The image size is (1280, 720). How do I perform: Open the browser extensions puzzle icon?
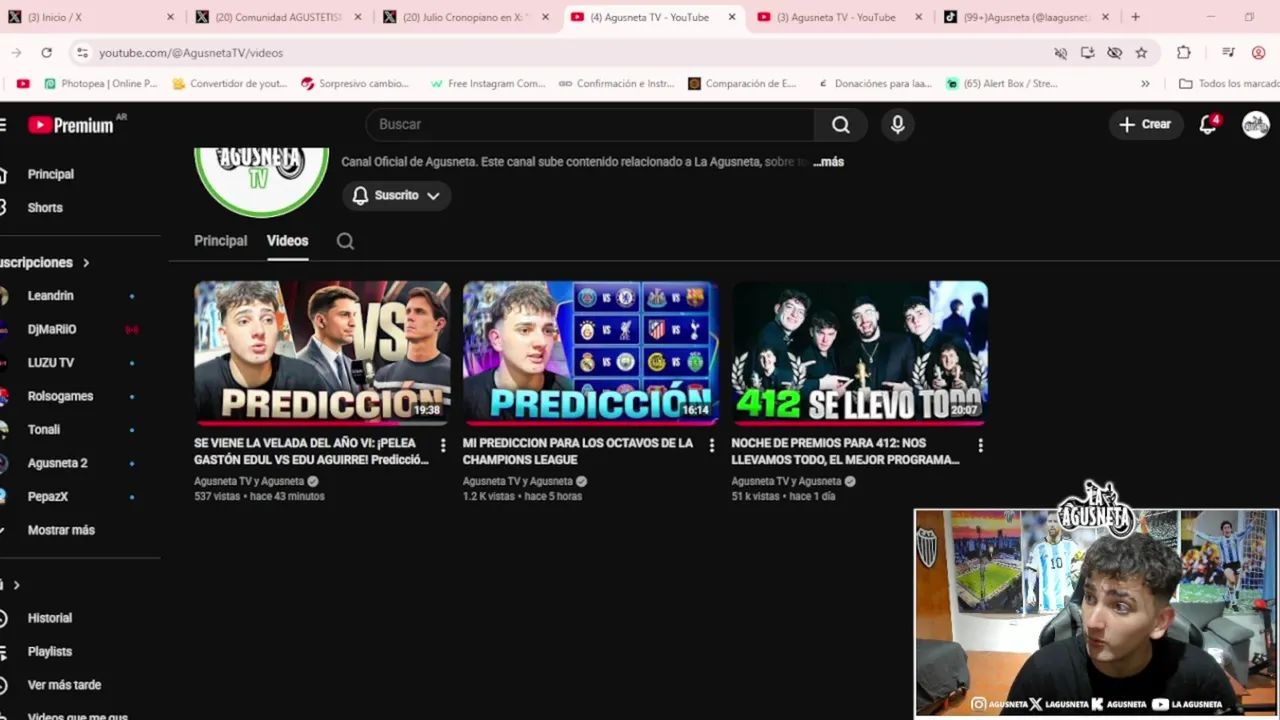click(1184, 53)
